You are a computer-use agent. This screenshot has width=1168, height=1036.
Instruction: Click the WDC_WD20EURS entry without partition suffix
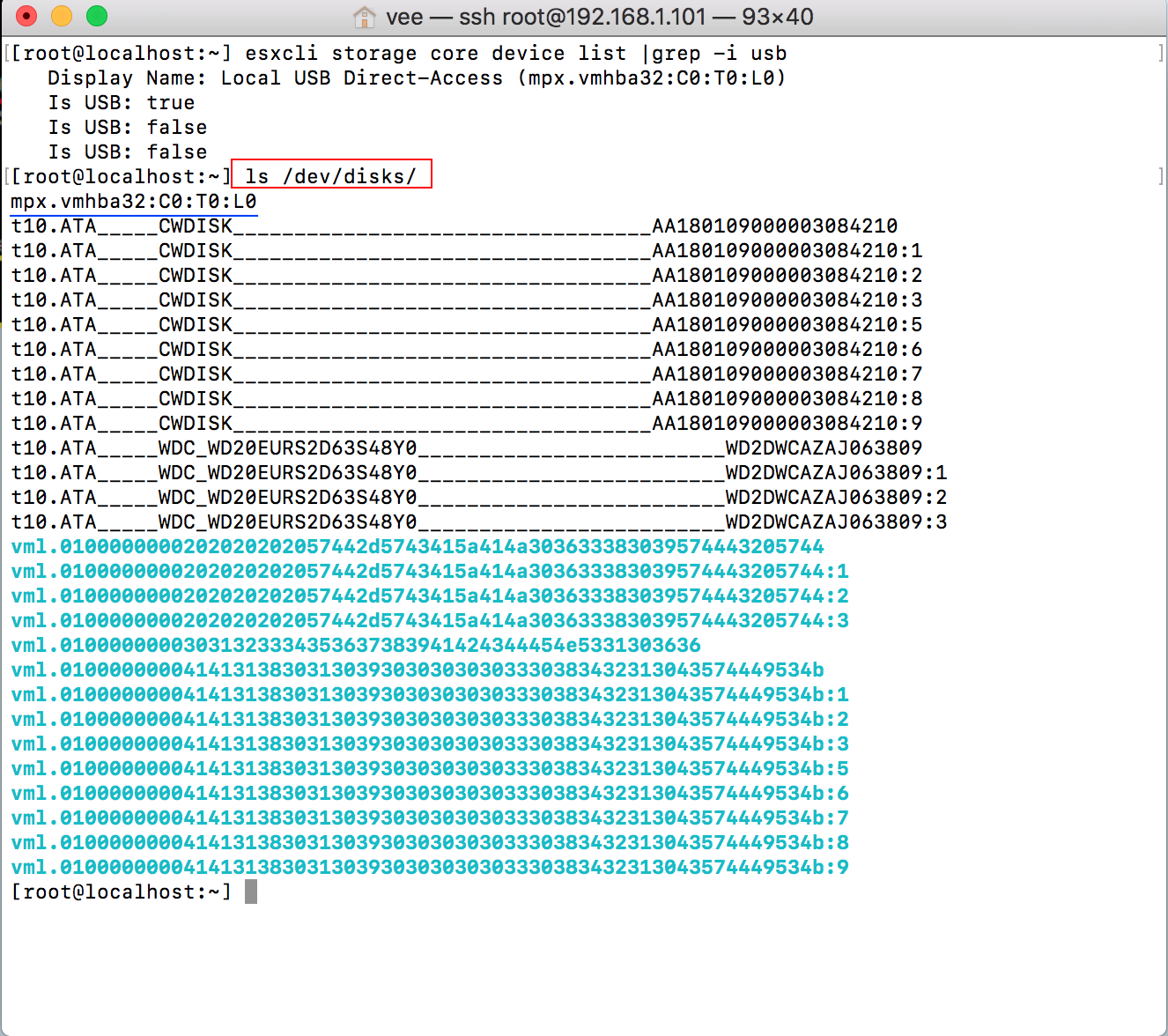(466, 448)
